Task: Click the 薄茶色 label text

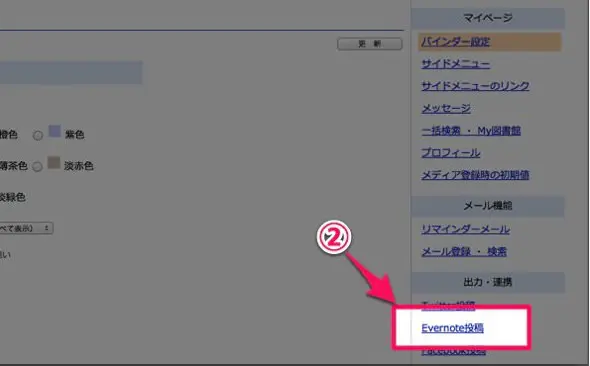Action: click(x=14, y=166)
